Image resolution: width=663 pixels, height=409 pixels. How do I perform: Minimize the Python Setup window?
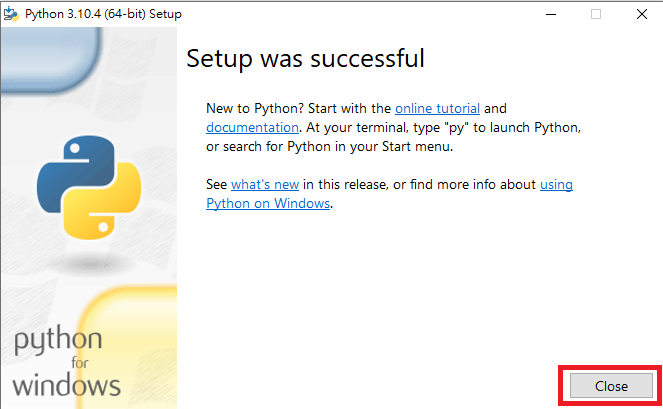click(550, 14)
